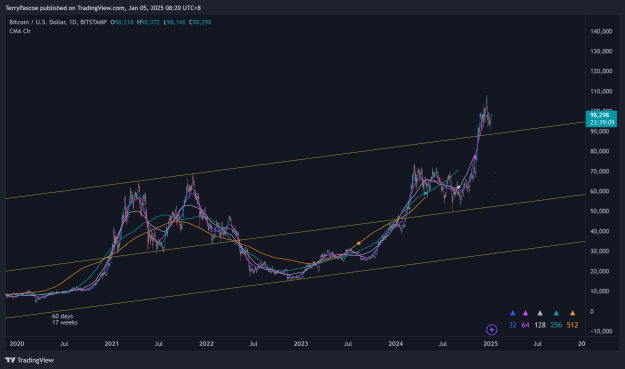Image resolution: width=625 pixels, height=369 pixels.
Task: Click the white triangle above 128
Action: 540,313
